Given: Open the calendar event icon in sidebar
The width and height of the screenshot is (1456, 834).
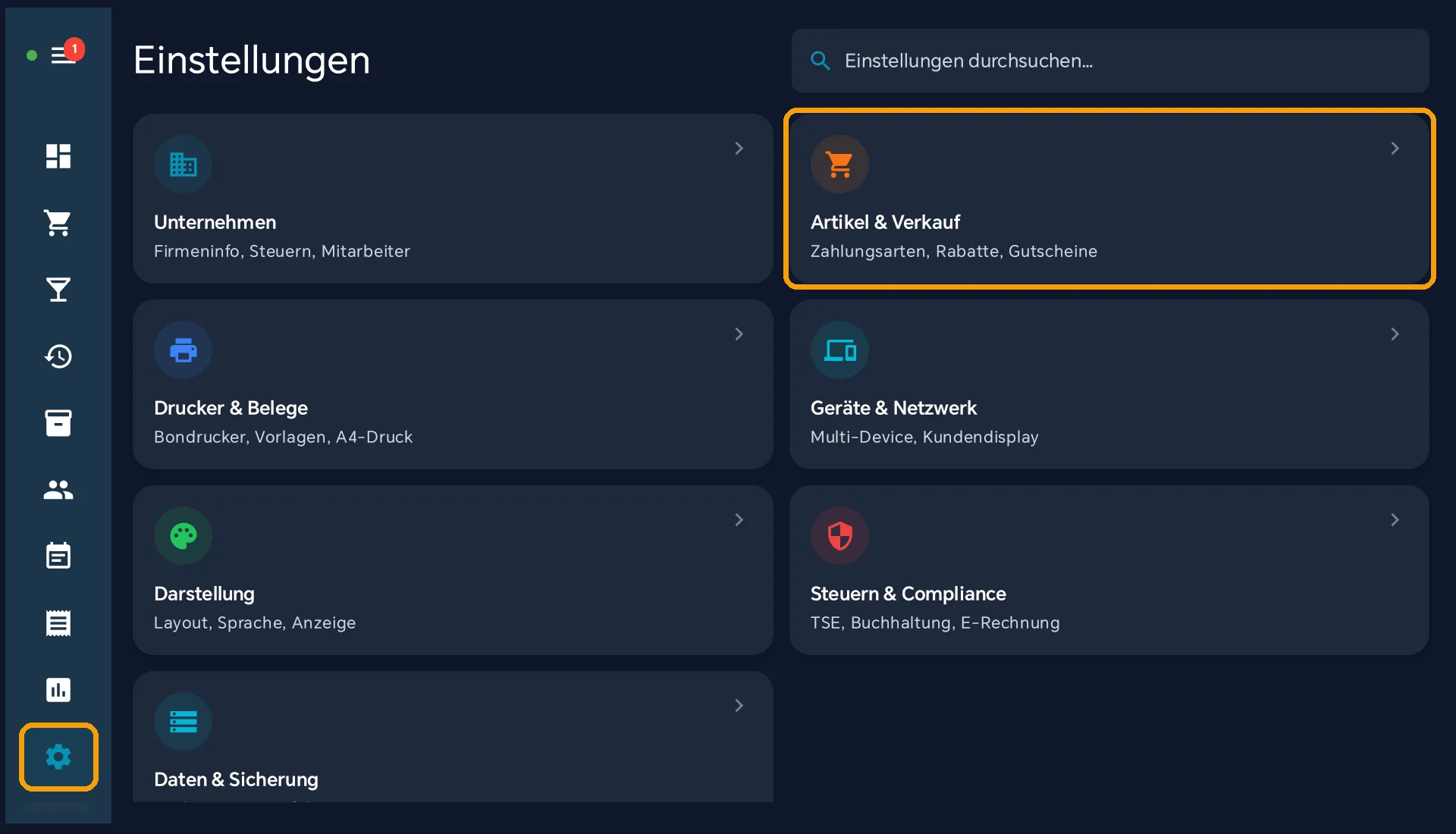Looking at the screenshot, I should (58, 557).
